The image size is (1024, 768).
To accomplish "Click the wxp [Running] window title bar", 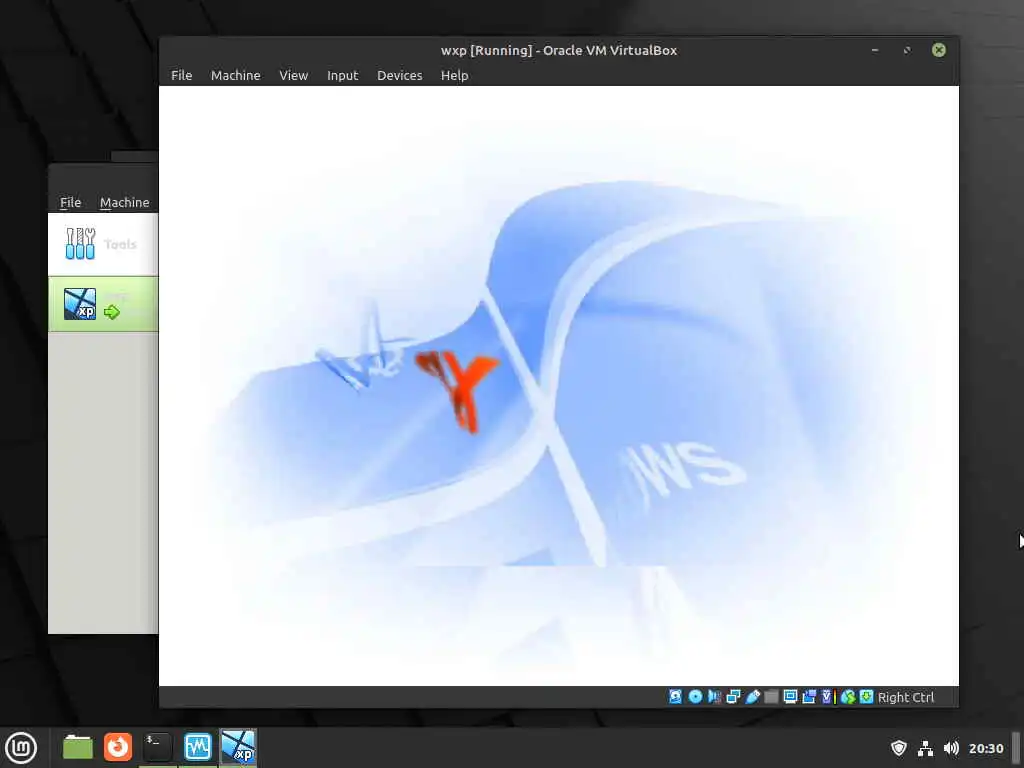I will (559, 50).
